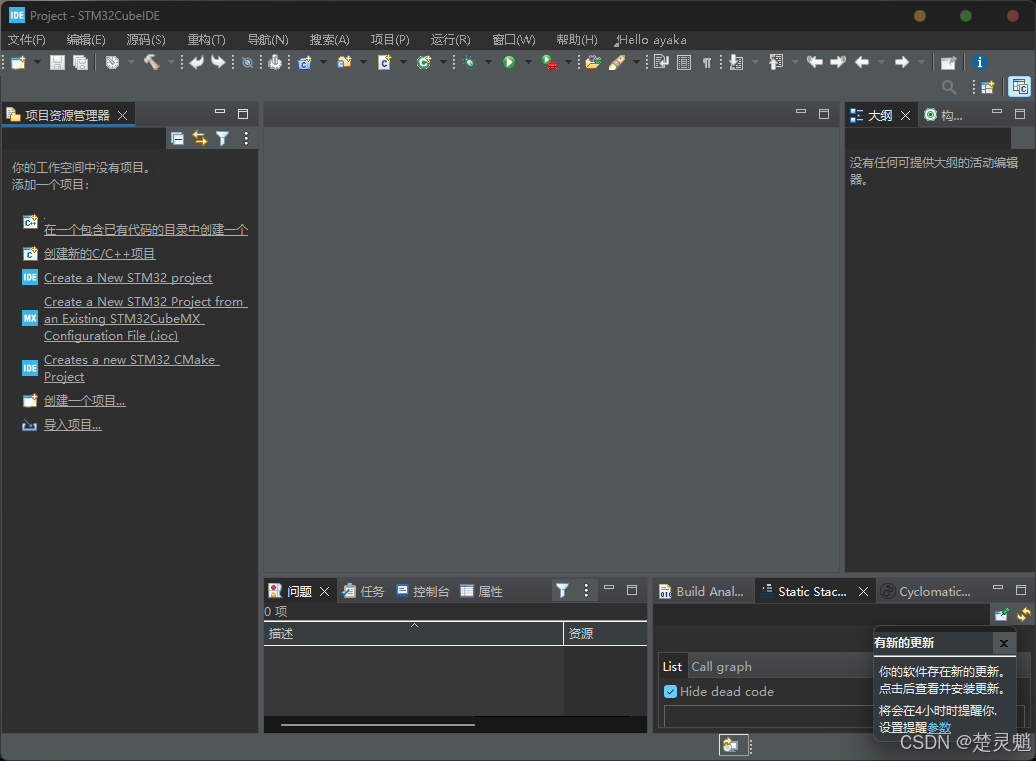Click the Open Element folder icon
The image size is (1036, 761).
pos(593,63)
